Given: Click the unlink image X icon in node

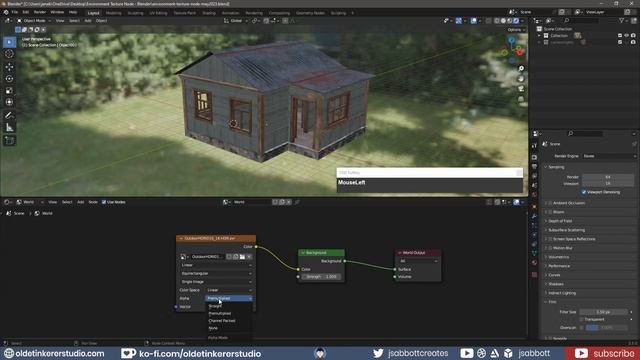Looking at the screenshot, I should tap(249, 257).
